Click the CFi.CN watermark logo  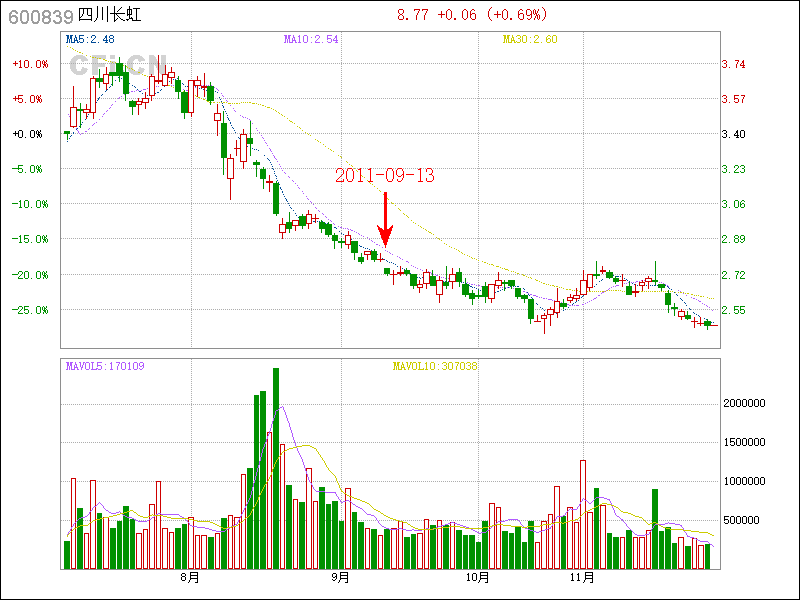coord(117,65)
